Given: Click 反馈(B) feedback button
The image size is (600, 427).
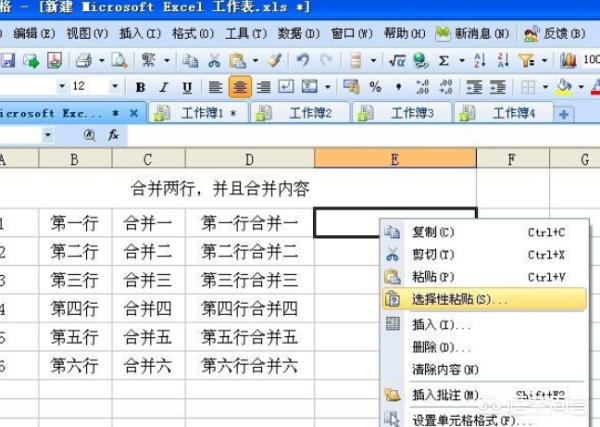Looking at the screenshot, I should click(555, 34).
